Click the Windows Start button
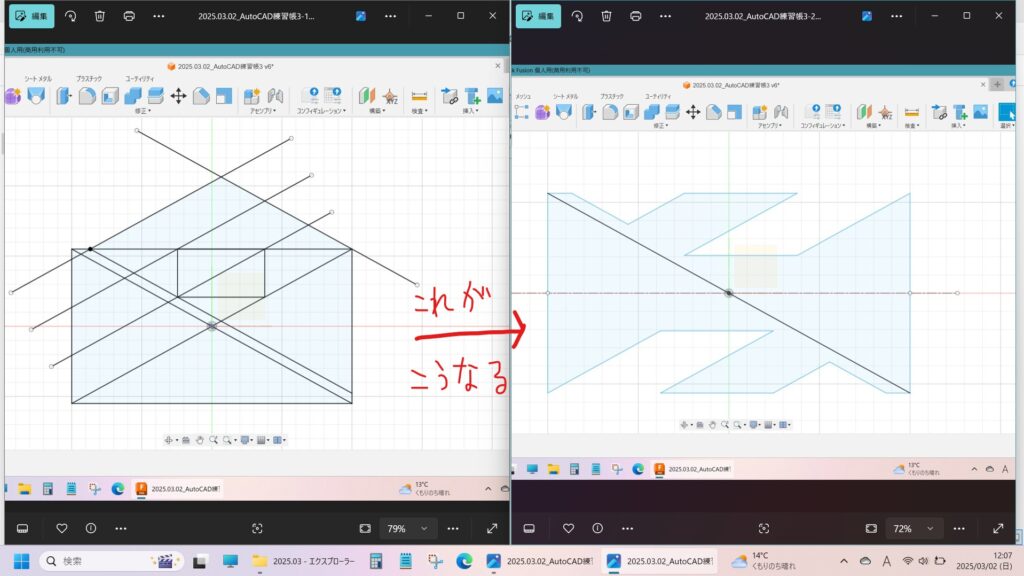 click(21, 562)
